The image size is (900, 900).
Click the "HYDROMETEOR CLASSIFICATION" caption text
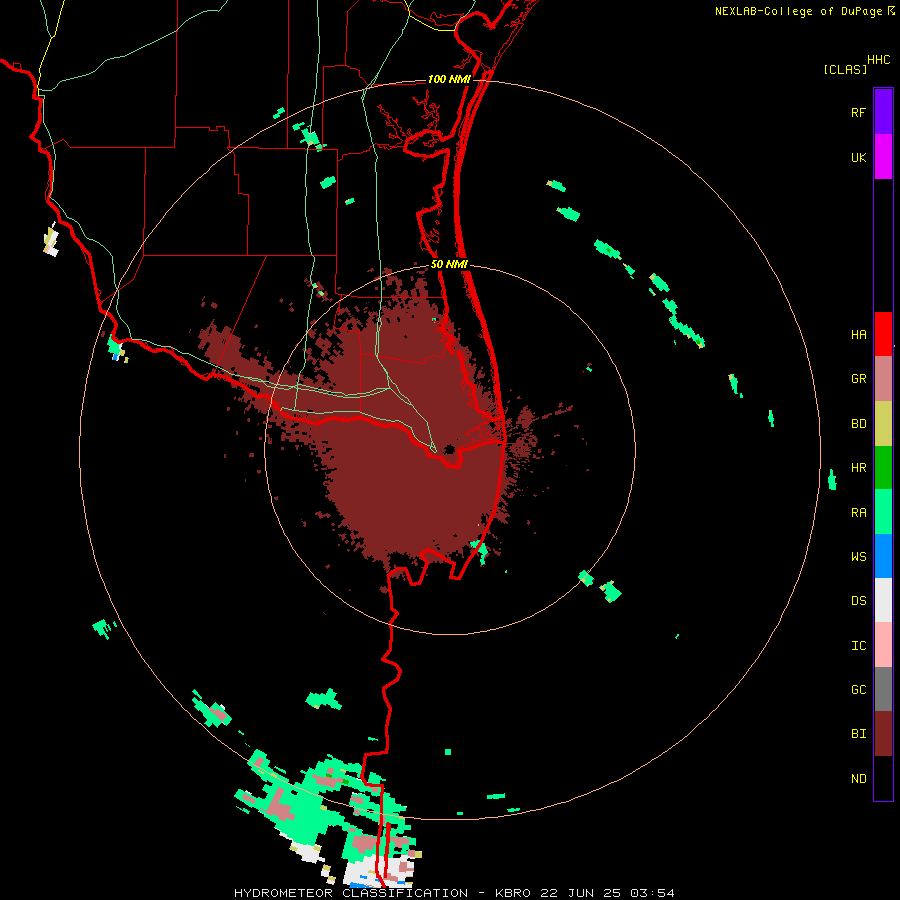tap(351, 893)
